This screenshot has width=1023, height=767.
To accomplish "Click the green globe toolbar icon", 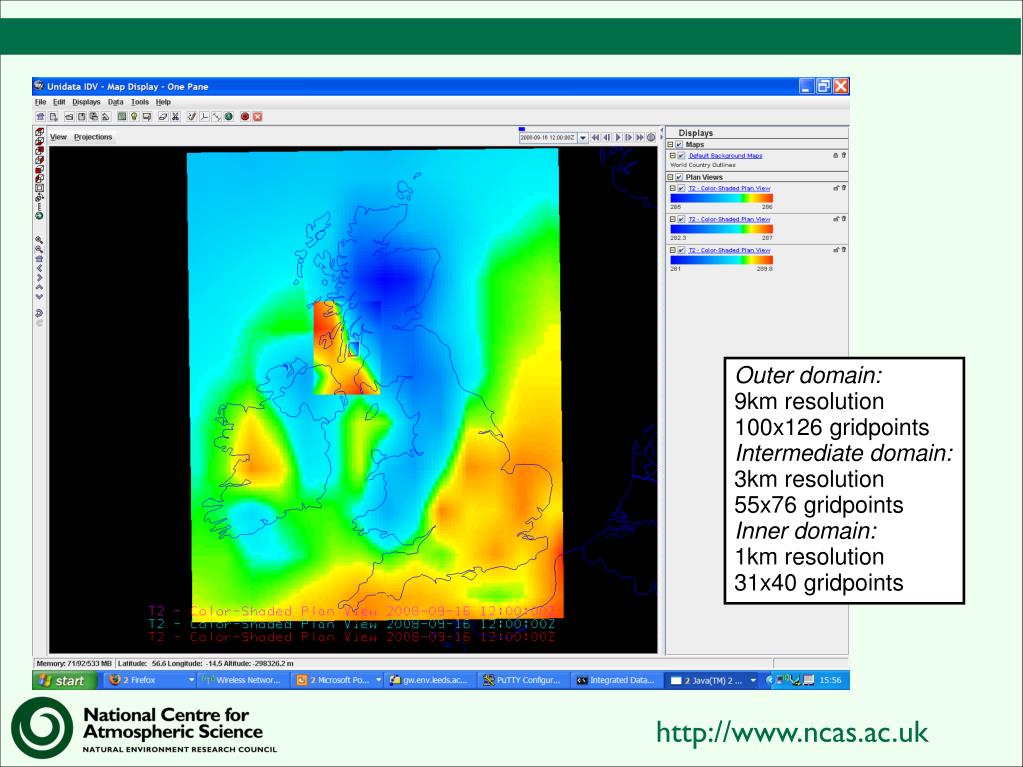I will point(229,117).
